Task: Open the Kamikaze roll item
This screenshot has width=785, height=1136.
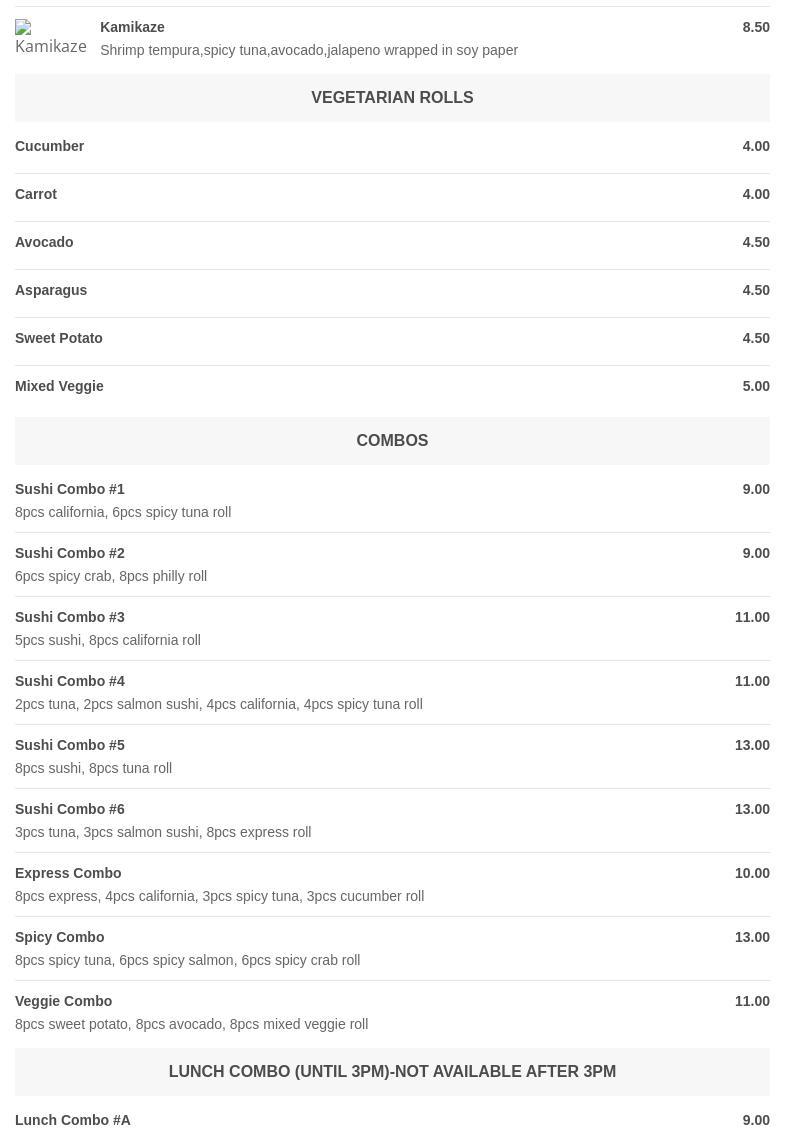Action: pos(132,27)
